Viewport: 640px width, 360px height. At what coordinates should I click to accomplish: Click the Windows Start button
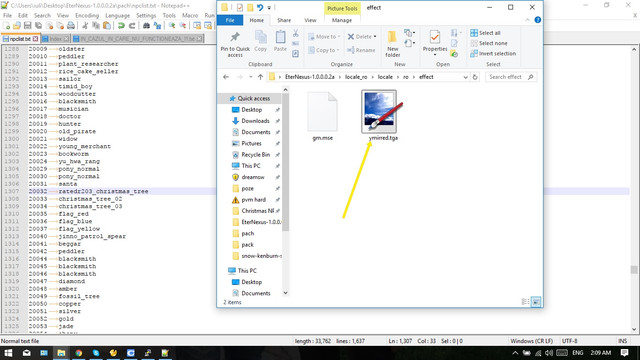click(8, 353)
